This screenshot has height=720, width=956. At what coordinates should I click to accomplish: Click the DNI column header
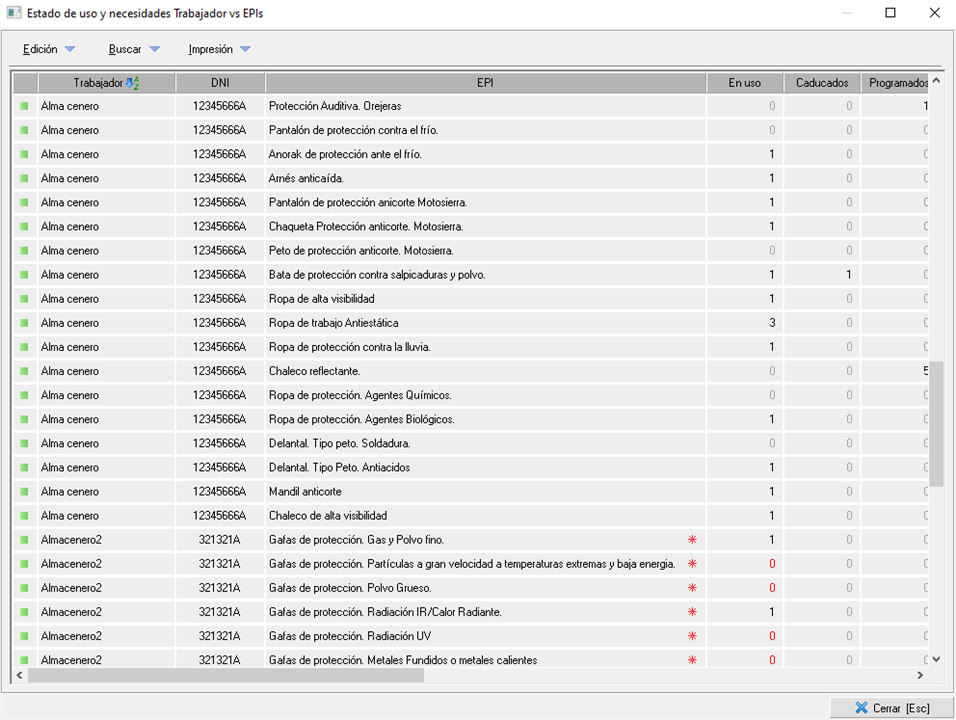click(x=220, y=83)
